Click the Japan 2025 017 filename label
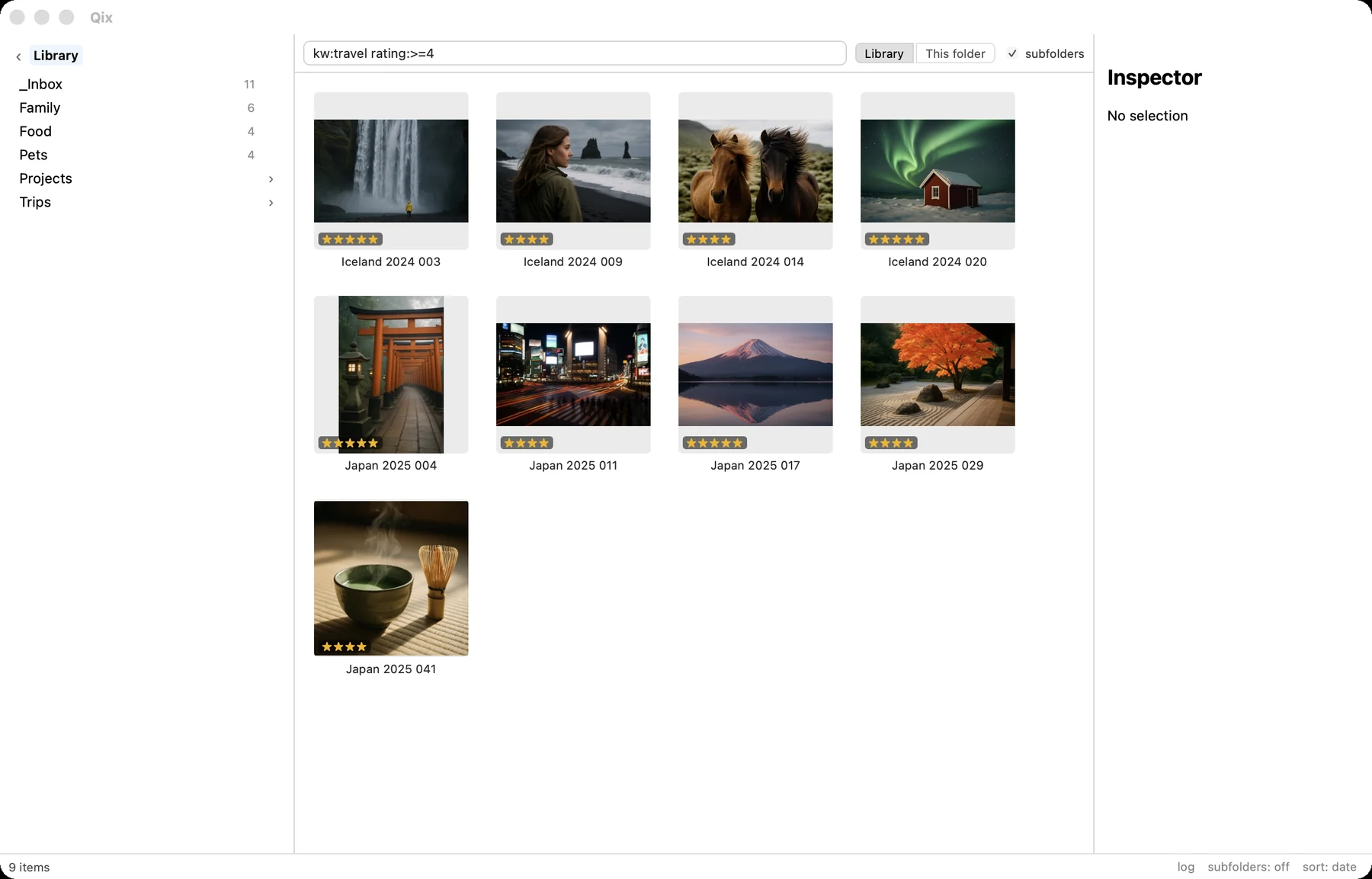The width and height of the screenshot is (1372, 879). tap(755, 465)
